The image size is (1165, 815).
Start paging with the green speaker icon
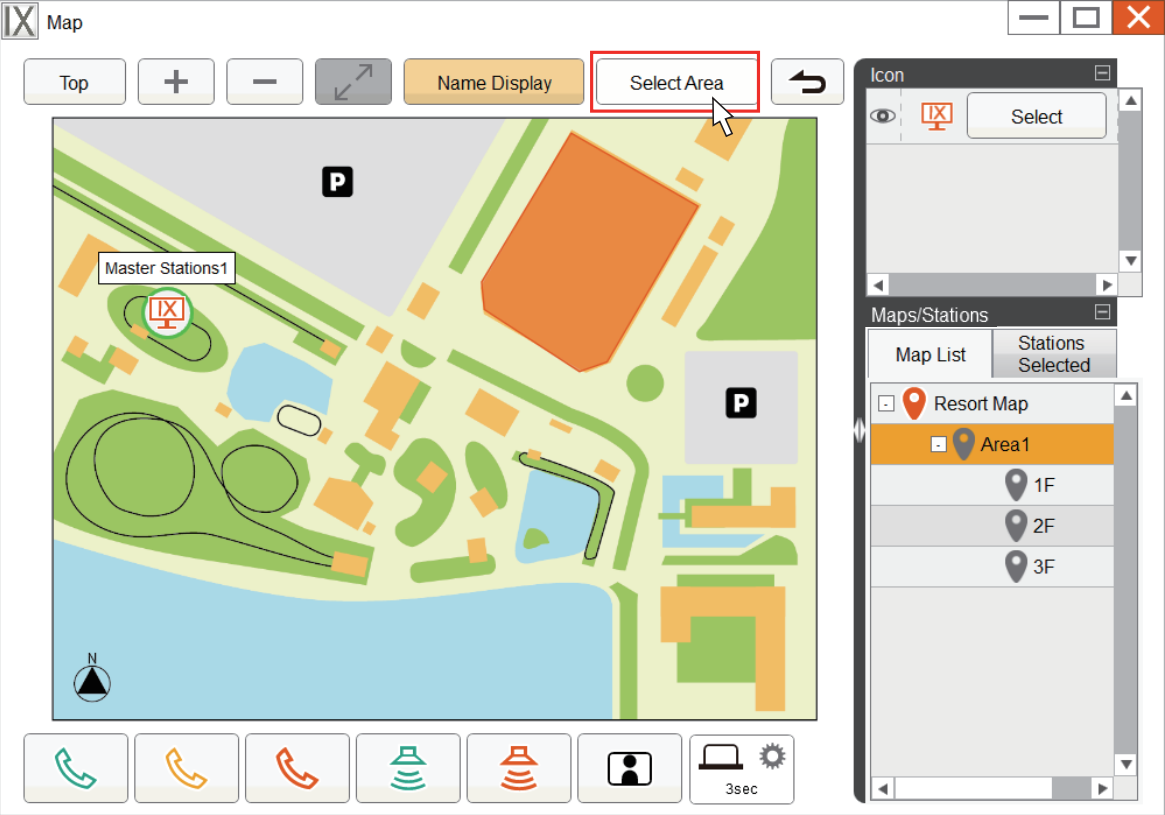click(408, 768)
